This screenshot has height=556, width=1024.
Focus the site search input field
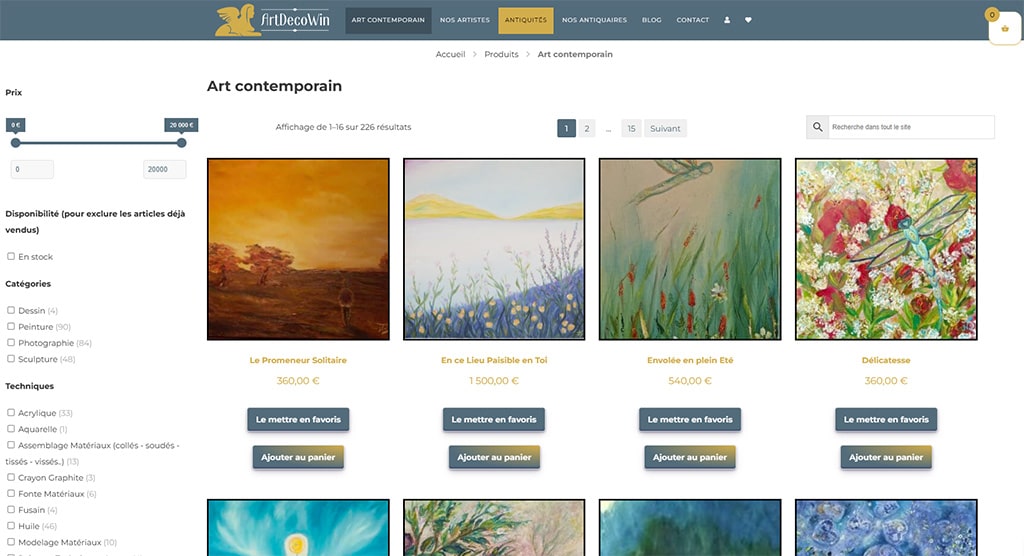[911, 127]
